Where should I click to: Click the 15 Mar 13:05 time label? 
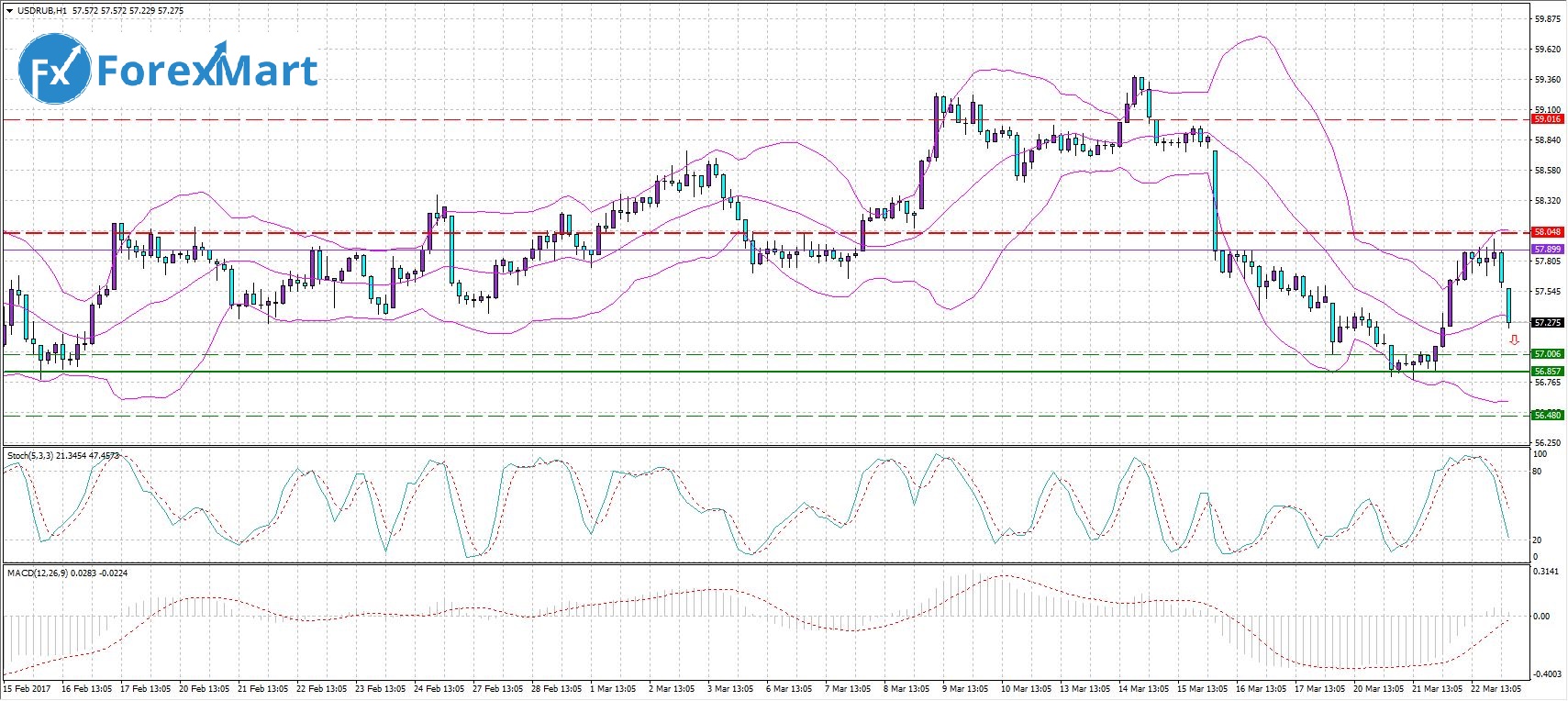tap(1202, 689)
